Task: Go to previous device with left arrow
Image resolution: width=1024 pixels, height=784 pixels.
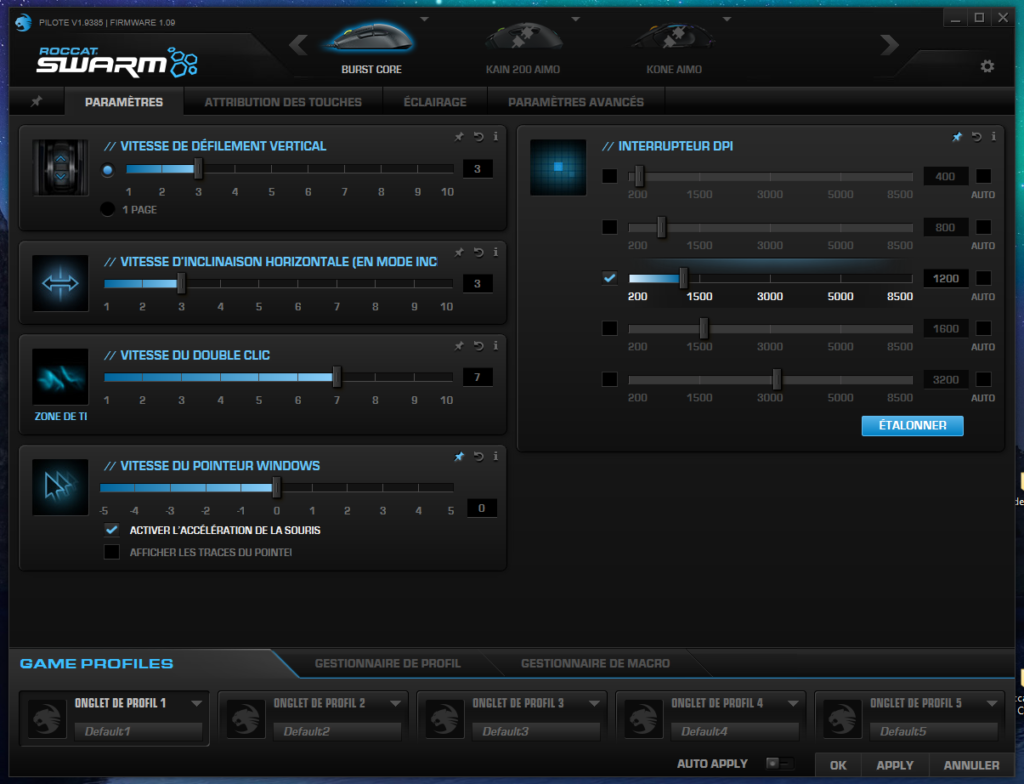Action: (298, 45)
